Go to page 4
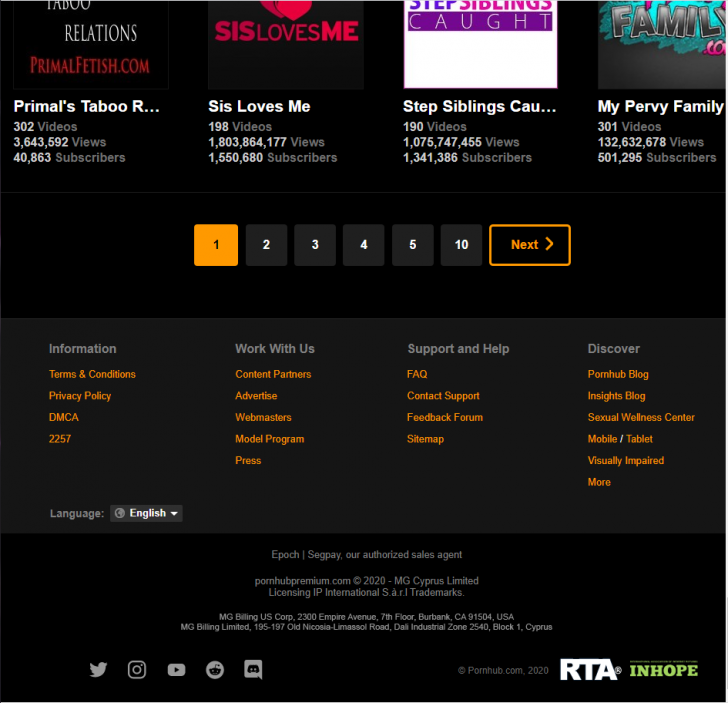The width and height of the screenshot is (728, 703). tap(364, 245)
